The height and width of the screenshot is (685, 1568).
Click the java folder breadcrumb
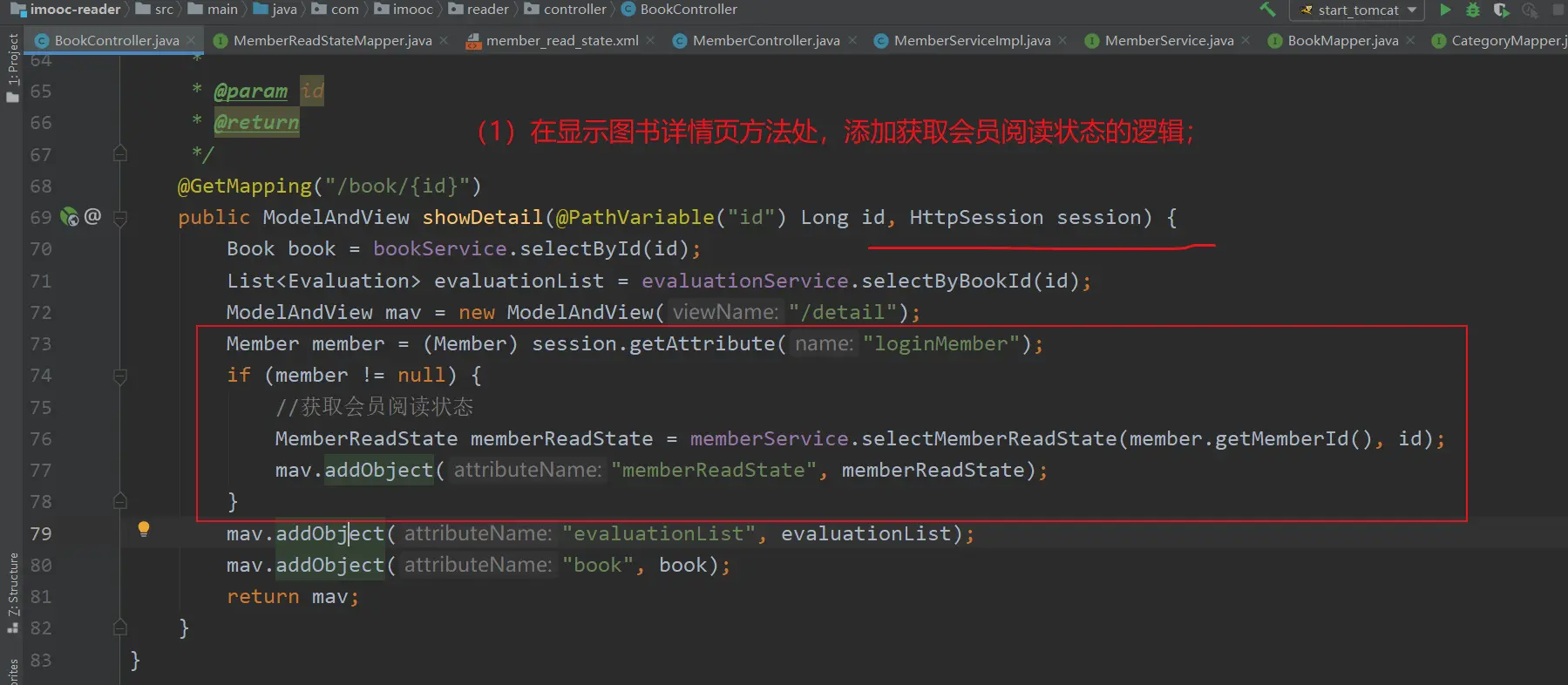click(x=275, y=10)
